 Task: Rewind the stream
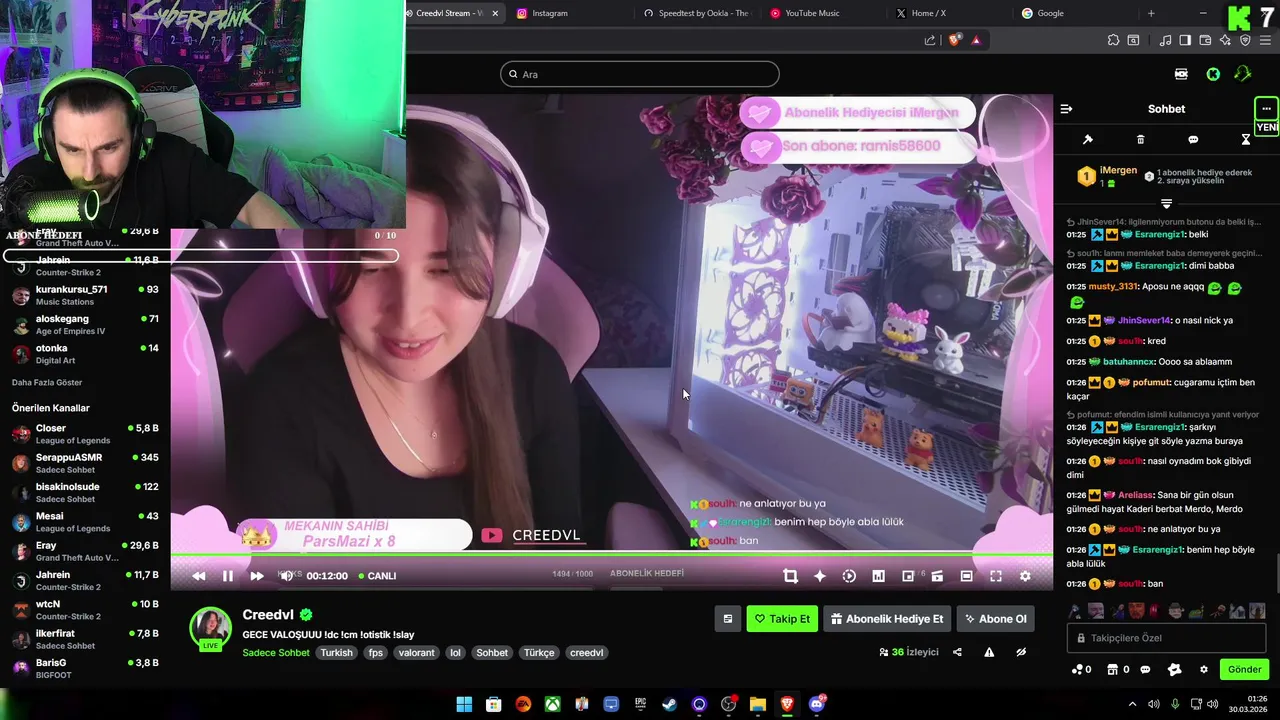199,576
